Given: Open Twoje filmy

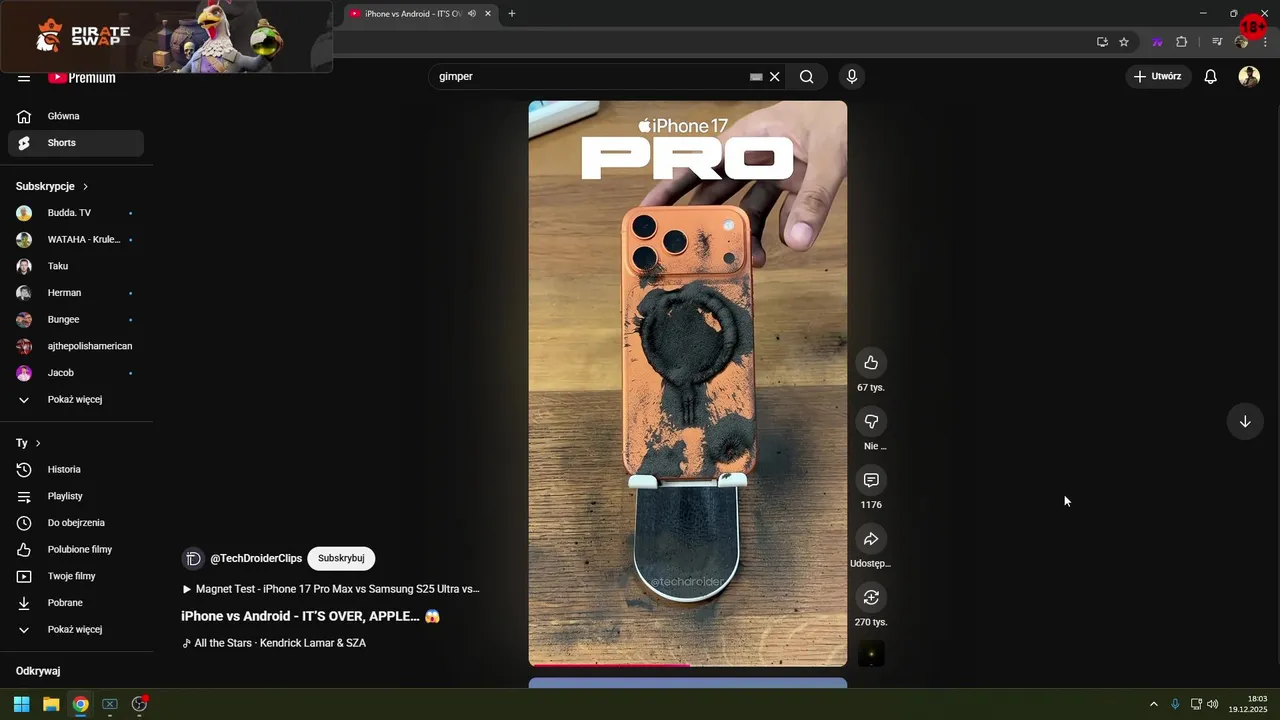Looking at the screenshot, I should point(76,576).
